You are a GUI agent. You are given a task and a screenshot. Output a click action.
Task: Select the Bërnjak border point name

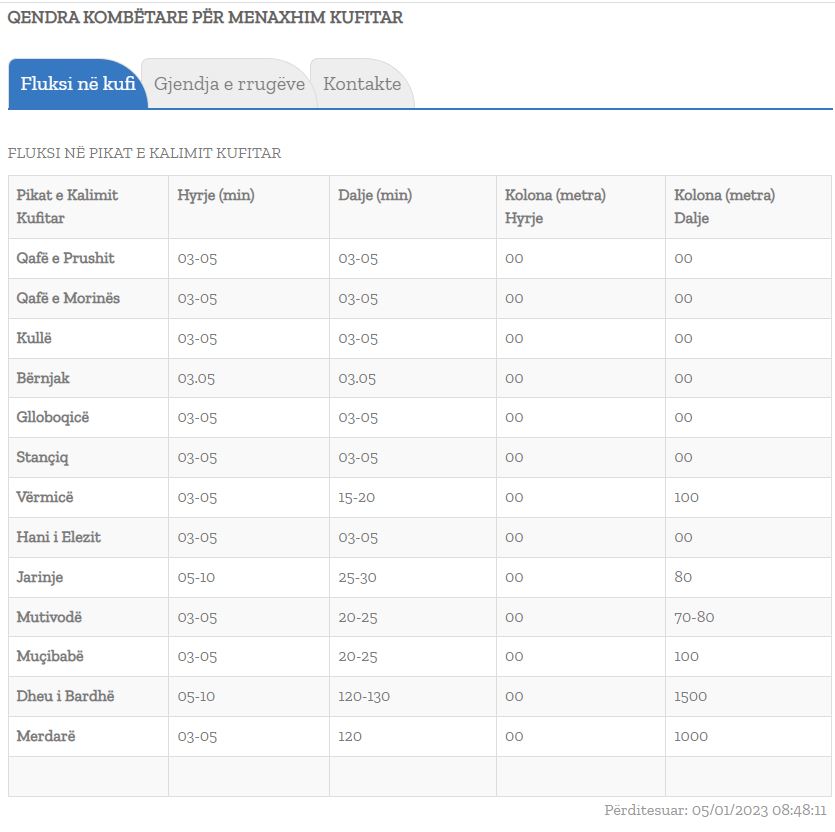point(43,378)
